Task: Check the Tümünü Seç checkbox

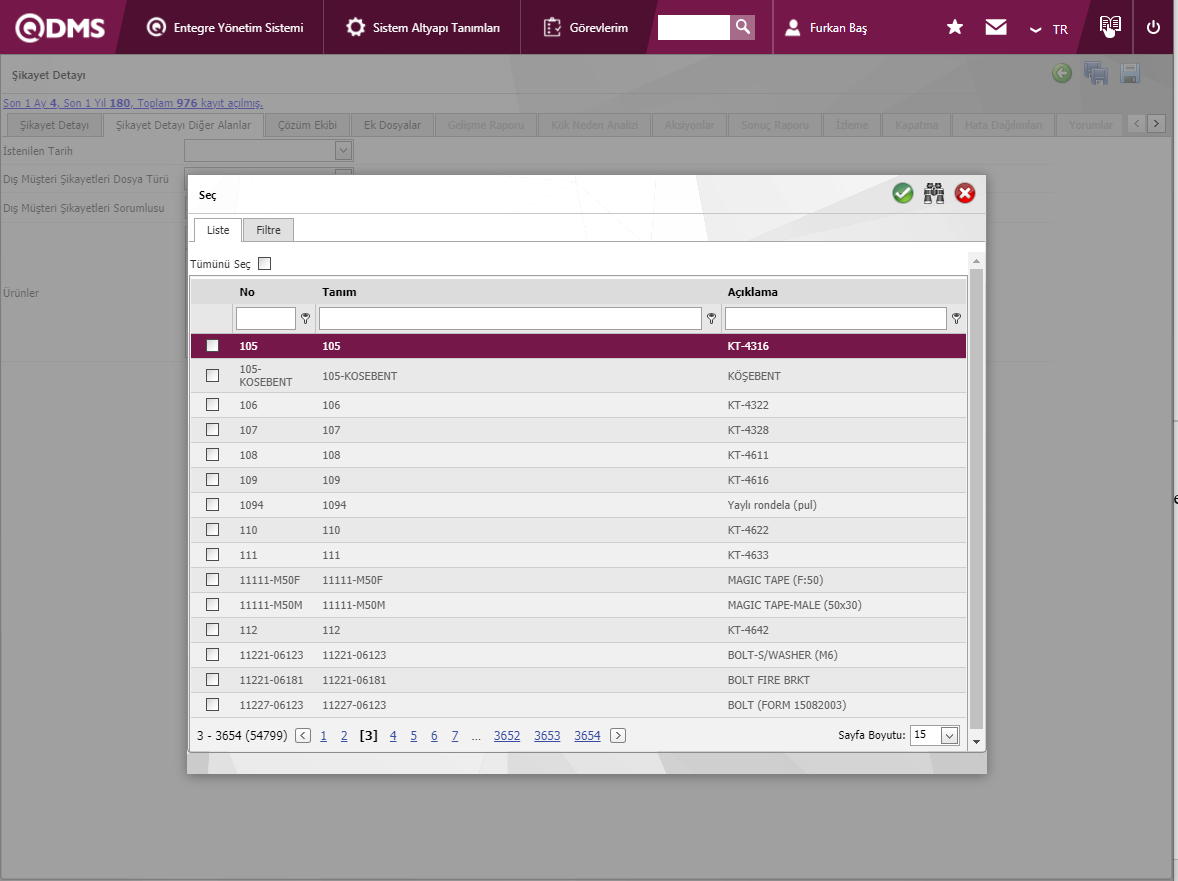Action: [265, 264]
